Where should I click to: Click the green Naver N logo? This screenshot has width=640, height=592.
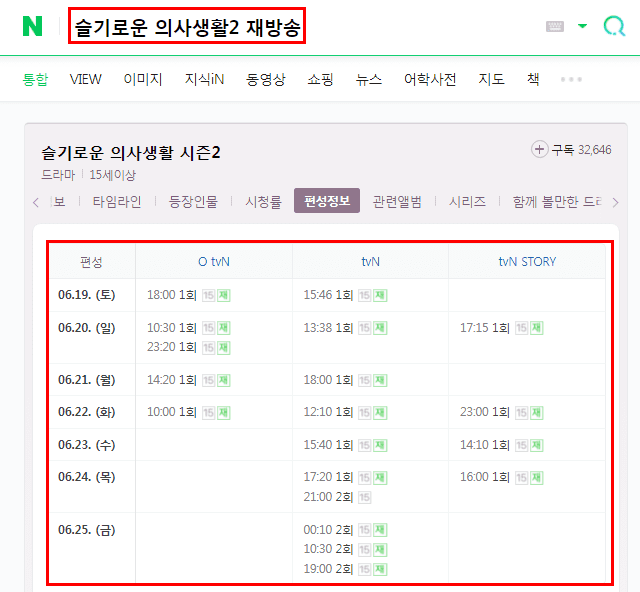pyautogui.click(x=32, y=26)
